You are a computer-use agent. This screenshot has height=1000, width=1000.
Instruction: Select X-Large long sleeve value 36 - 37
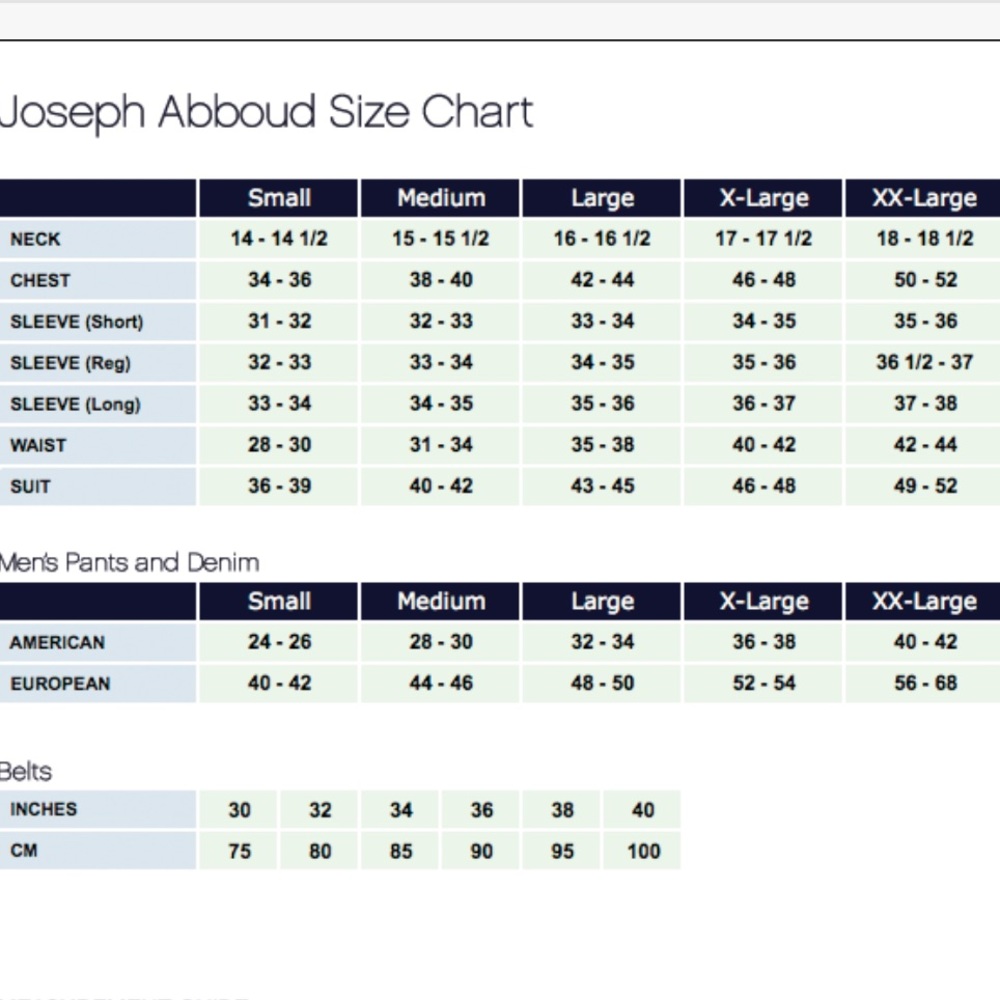pos(764,404)
